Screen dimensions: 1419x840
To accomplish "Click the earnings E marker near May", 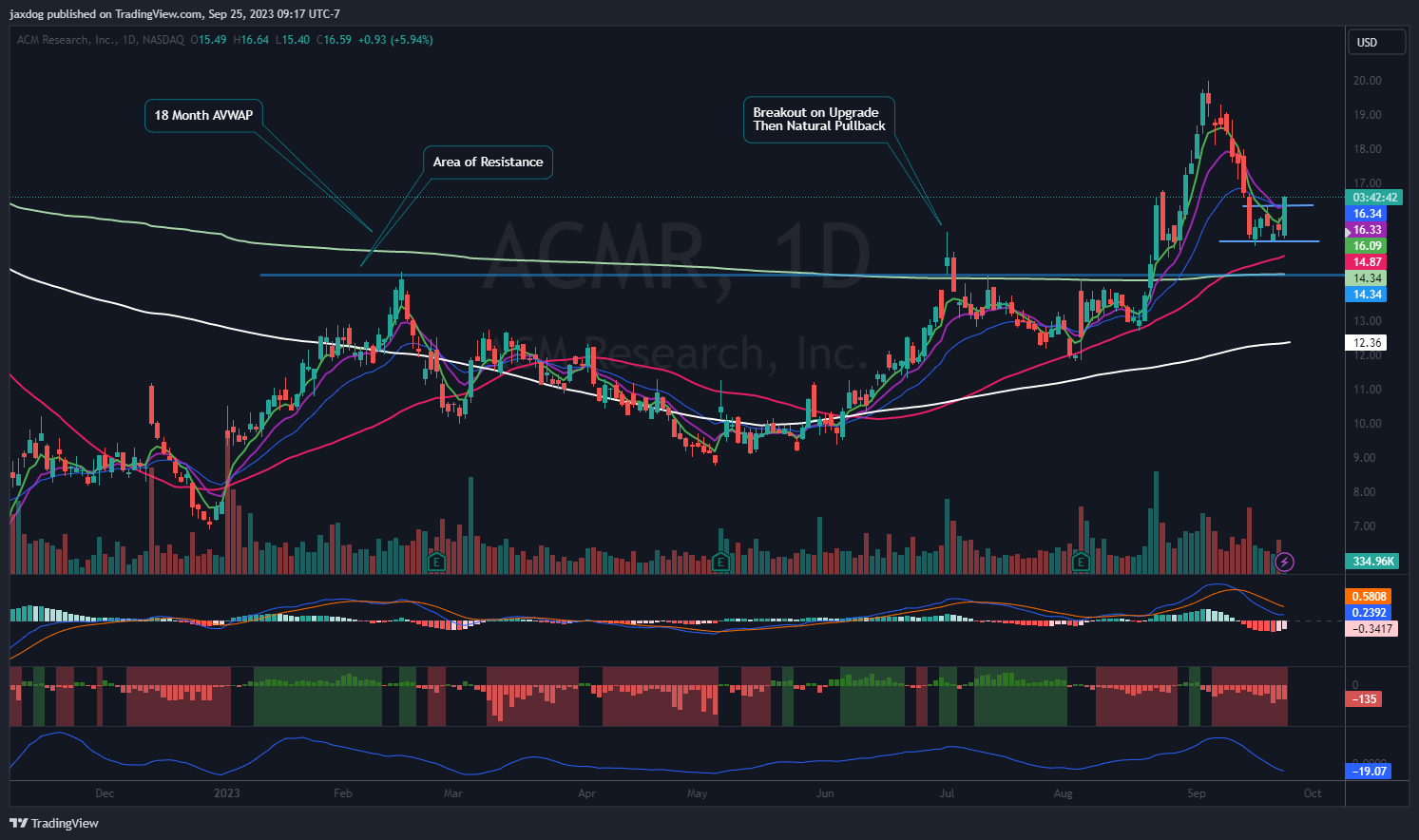I will [720, 562].
